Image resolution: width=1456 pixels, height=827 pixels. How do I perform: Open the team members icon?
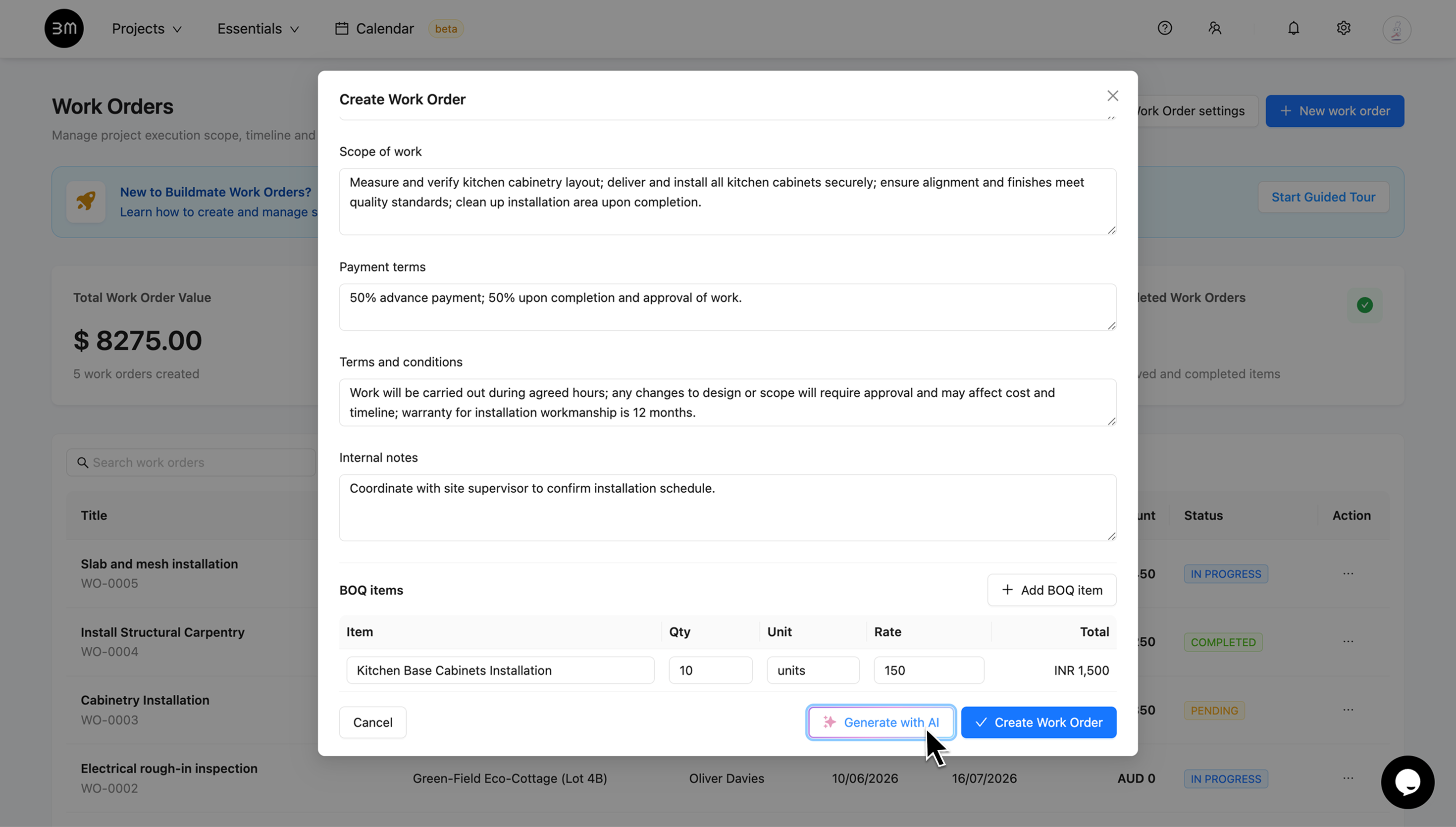(1215, 28)
